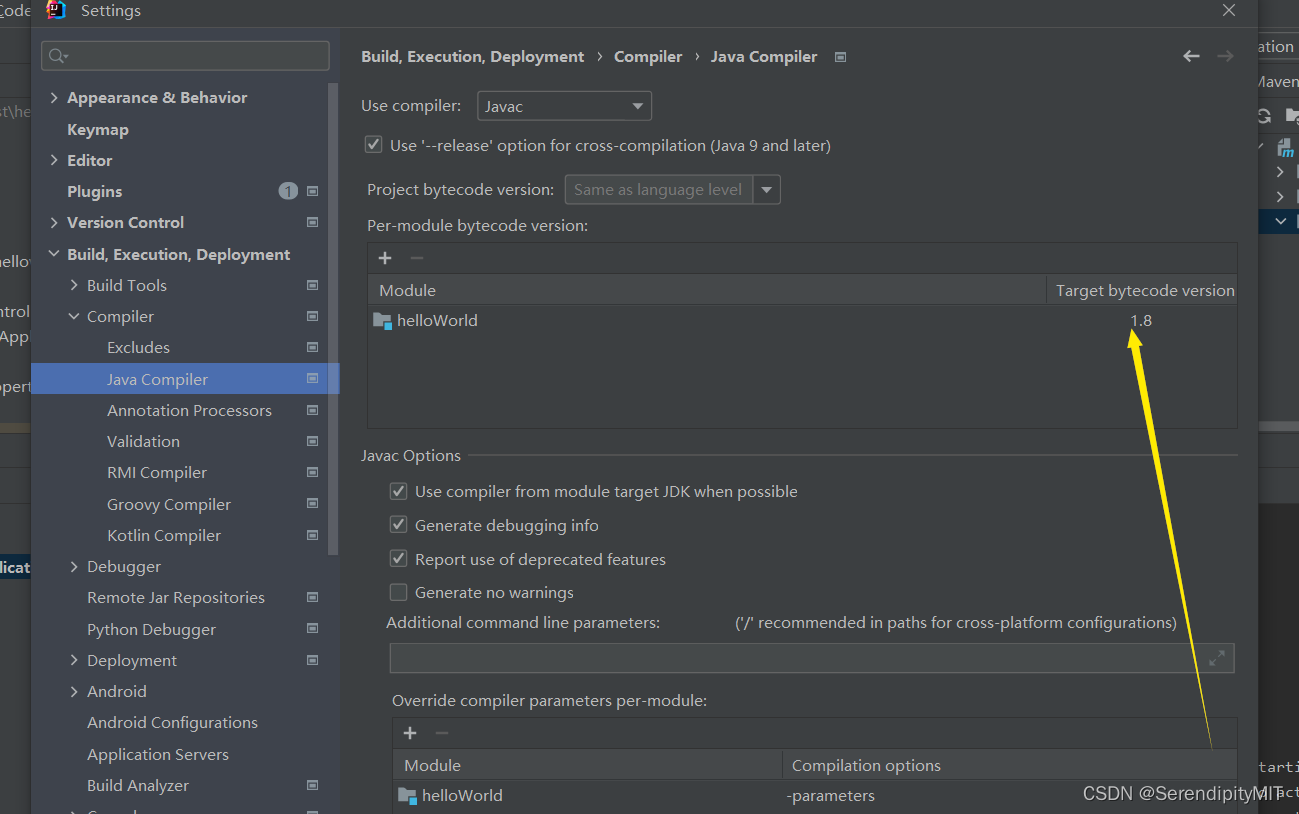Select helloWorld row in bytecode version table
The height and width of the screenshot is (814, 1299).
802,320
